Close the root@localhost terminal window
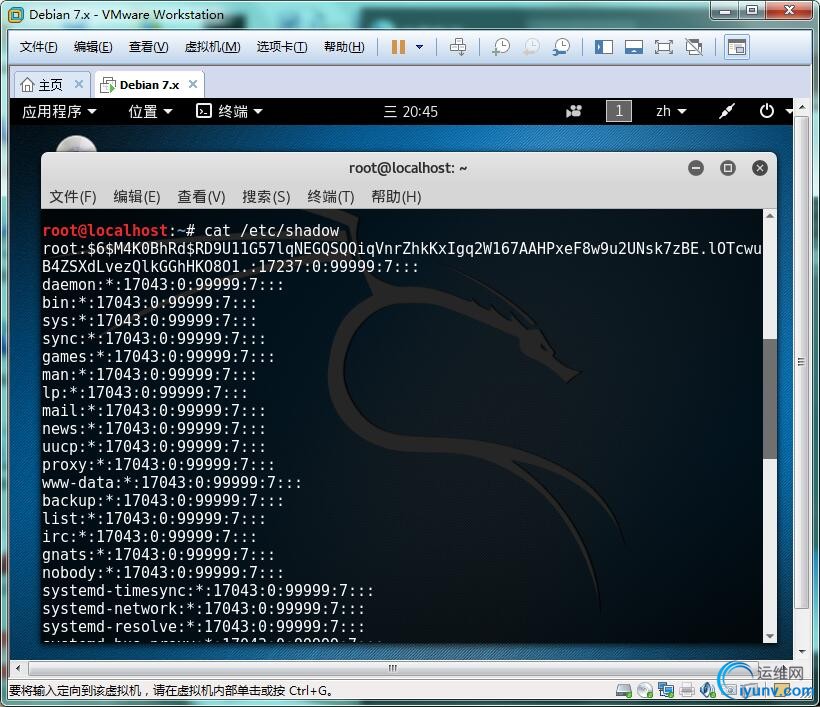The height and width of the screenshot is (707, 820). (x=760, y=168)
